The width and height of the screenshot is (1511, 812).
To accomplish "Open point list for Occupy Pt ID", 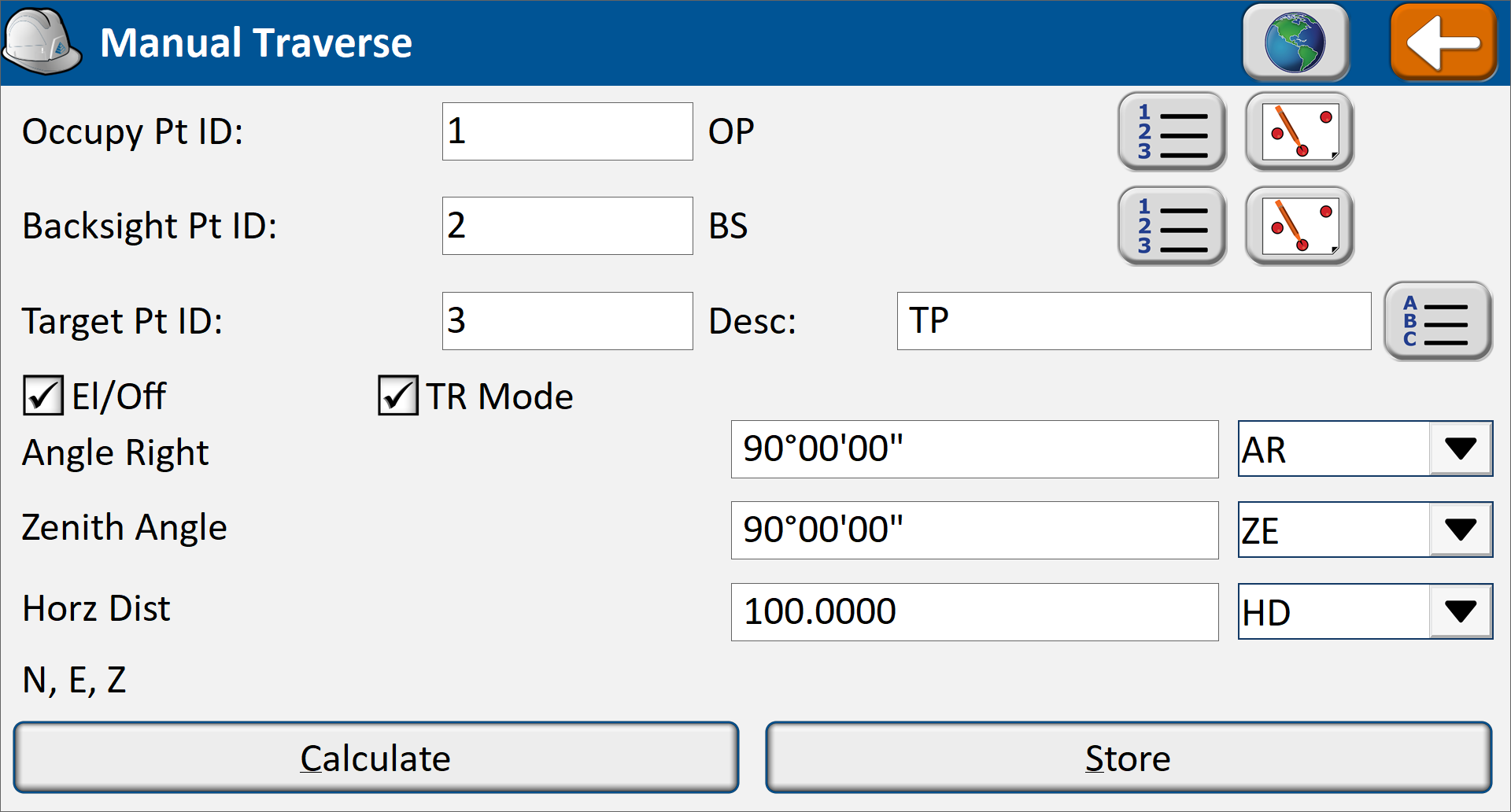I will (1172, 131).
